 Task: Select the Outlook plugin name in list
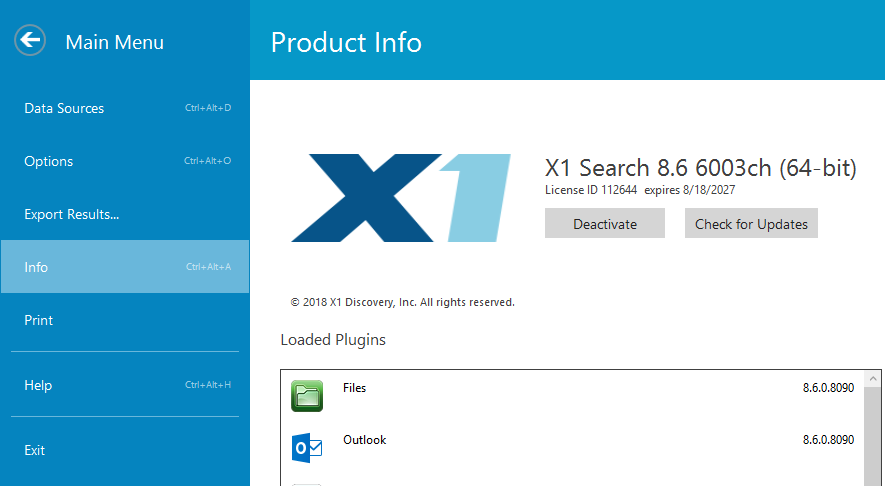[x=364, y=440]
